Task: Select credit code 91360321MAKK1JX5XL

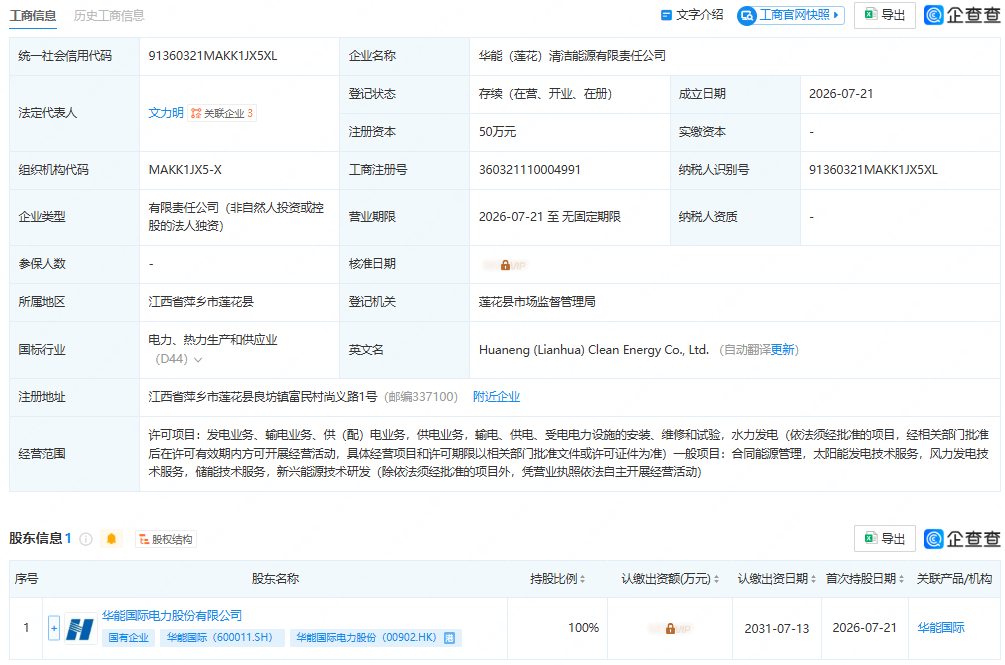Action: [213, 56]
